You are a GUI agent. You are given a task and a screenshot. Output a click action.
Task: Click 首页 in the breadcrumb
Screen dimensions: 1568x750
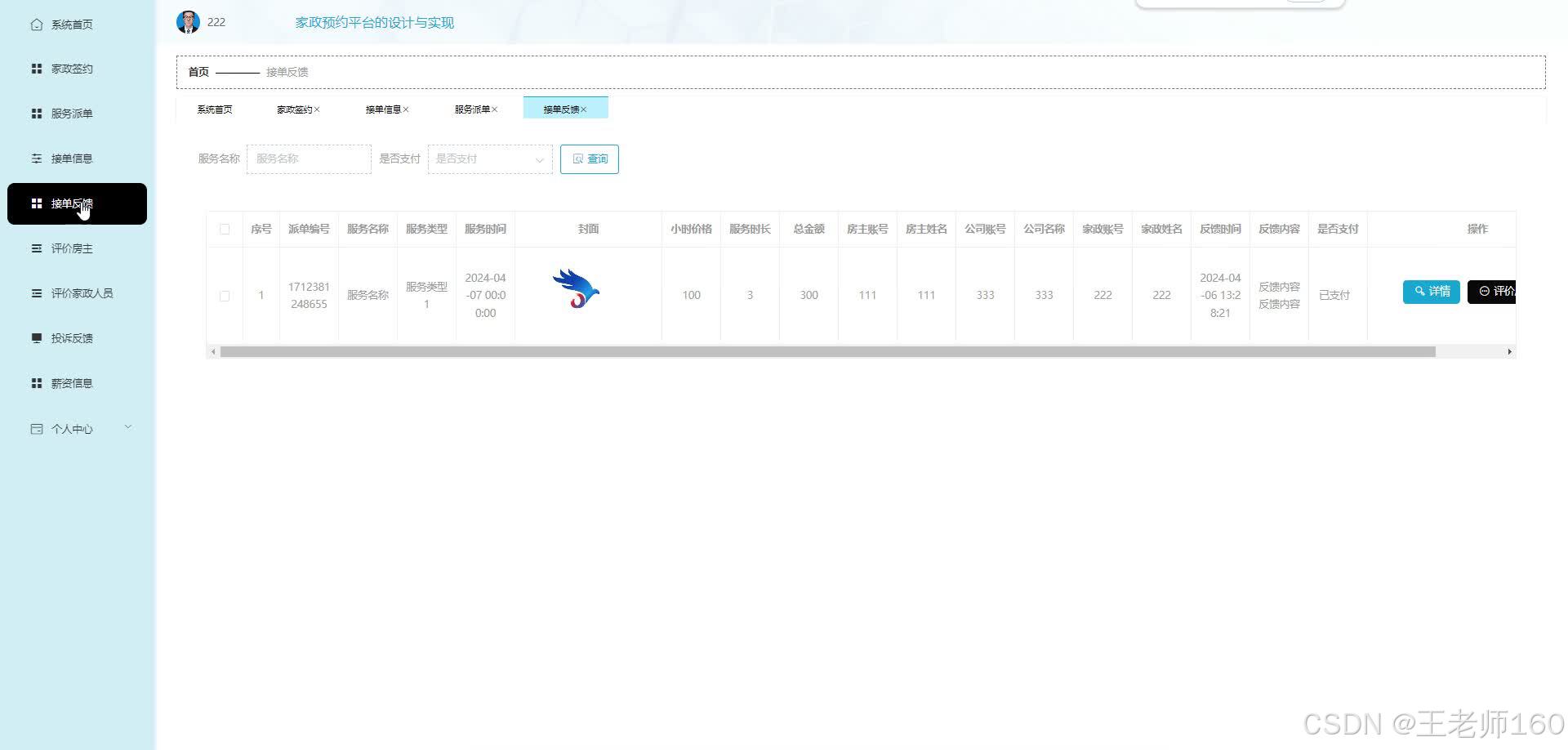point(198,72)
